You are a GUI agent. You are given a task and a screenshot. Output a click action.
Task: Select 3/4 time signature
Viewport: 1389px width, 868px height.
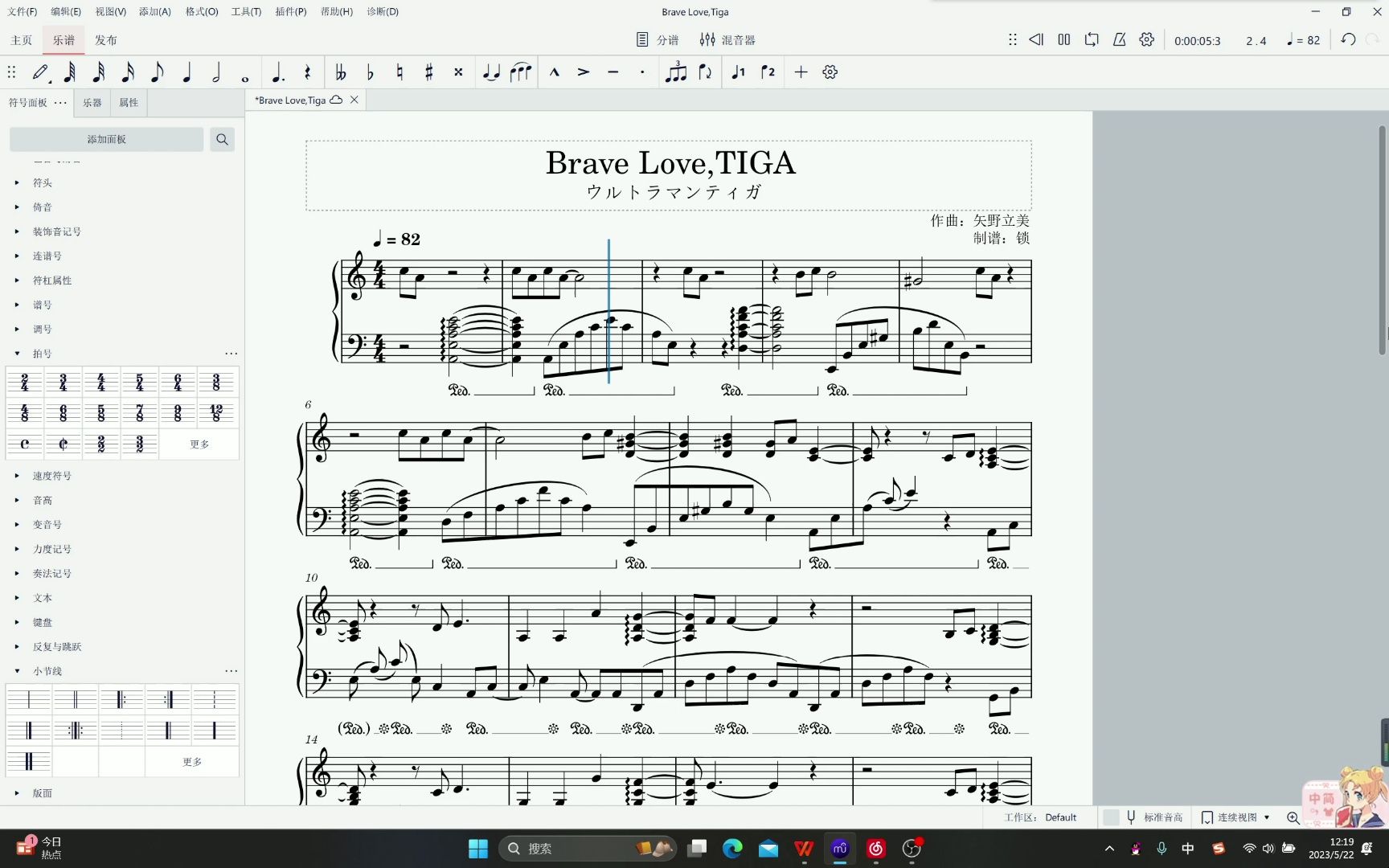64,383
